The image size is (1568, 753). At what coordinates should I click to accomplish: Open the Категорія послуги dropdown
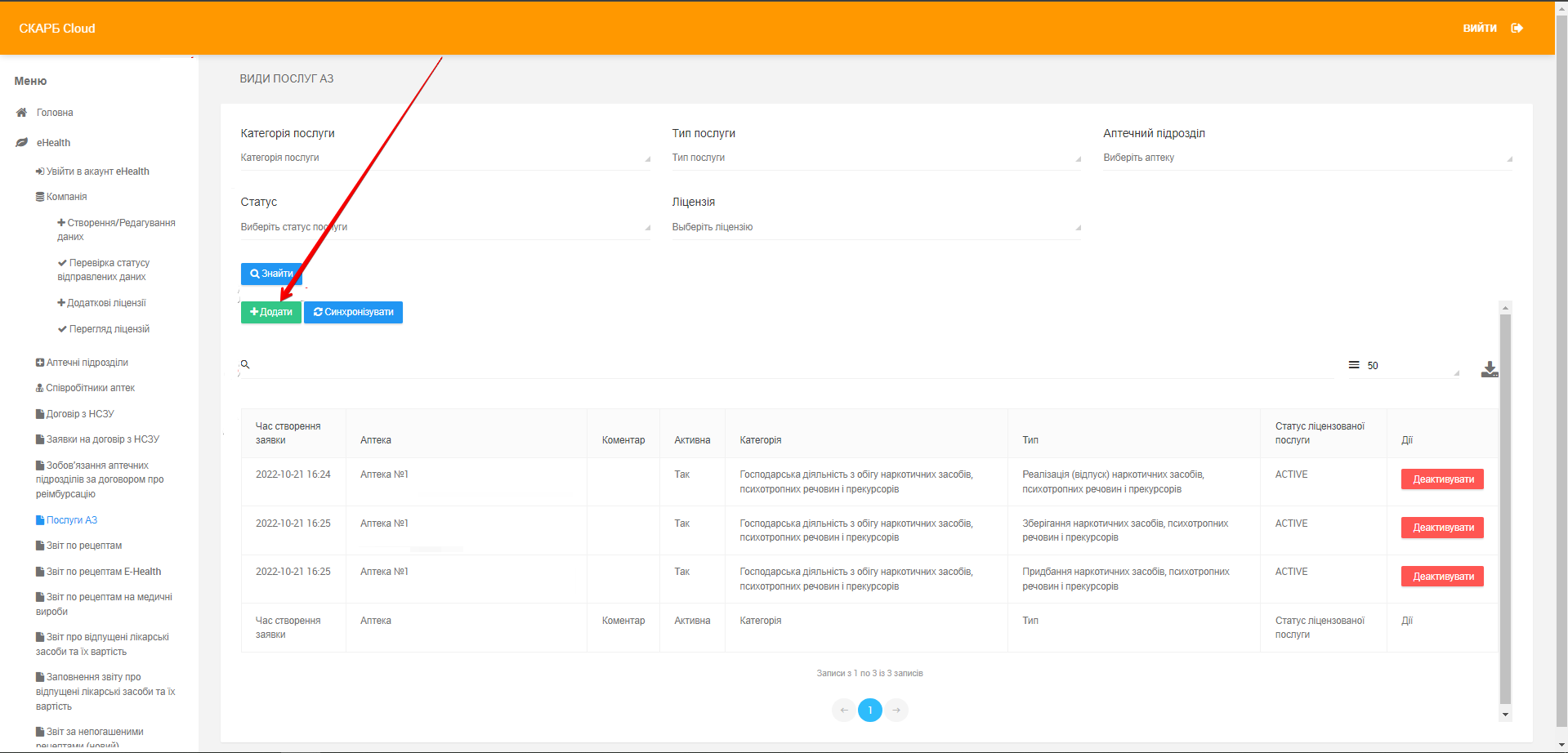click(x=445, y=158)
